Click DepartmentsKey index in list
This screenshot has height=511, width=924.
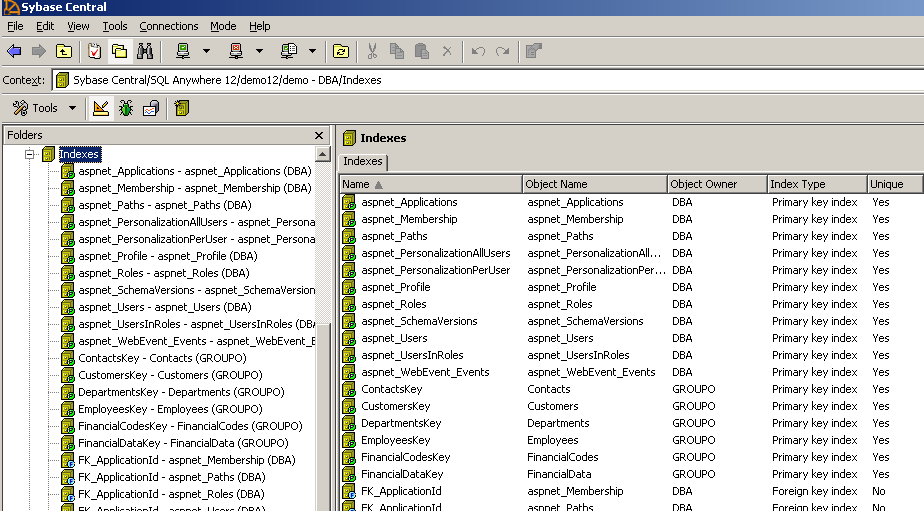(401, 424)
